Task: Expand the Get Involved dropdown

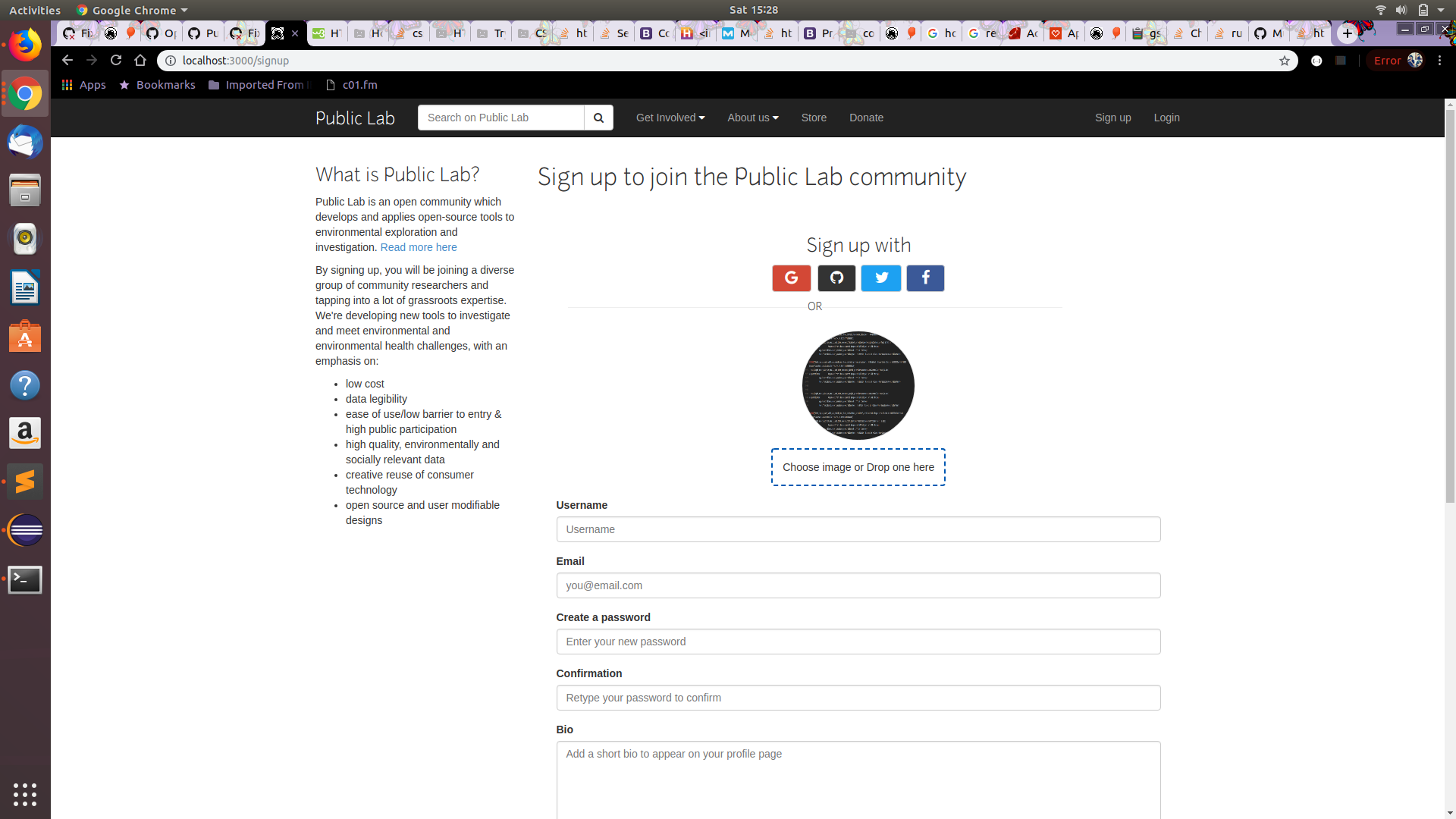Action: 670,118
